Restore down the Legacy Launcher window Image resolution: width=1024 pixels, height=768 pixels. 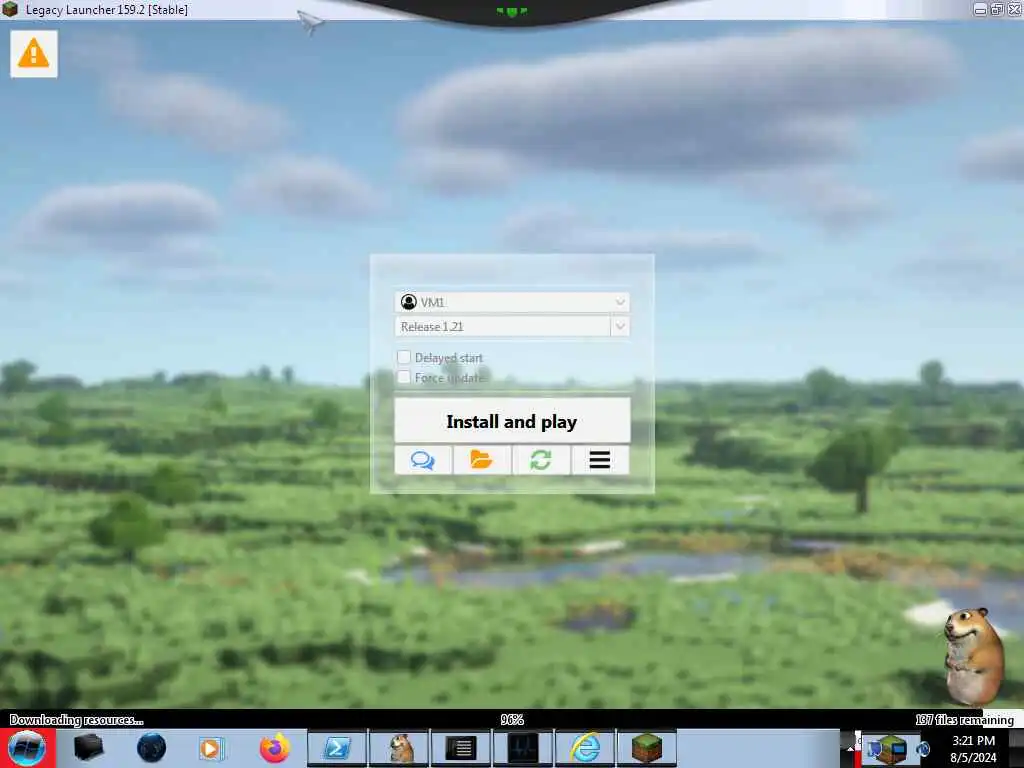(x=997, y=9)
